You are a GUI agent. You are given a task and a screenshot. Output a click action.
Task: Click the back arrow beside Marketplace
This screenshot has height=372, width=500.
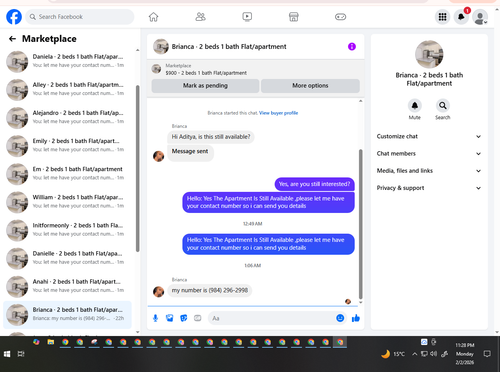tap(12, 39)
